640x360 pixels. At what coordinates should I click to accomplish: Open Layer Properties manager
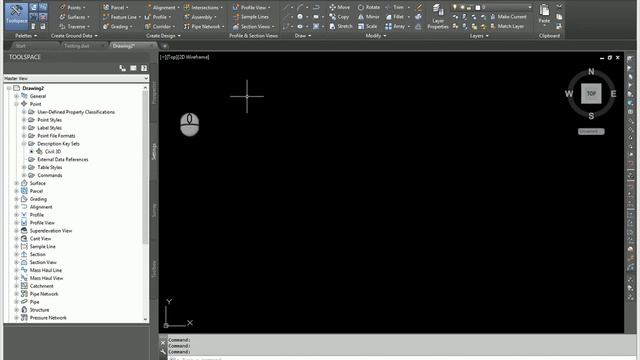[438, 17]
